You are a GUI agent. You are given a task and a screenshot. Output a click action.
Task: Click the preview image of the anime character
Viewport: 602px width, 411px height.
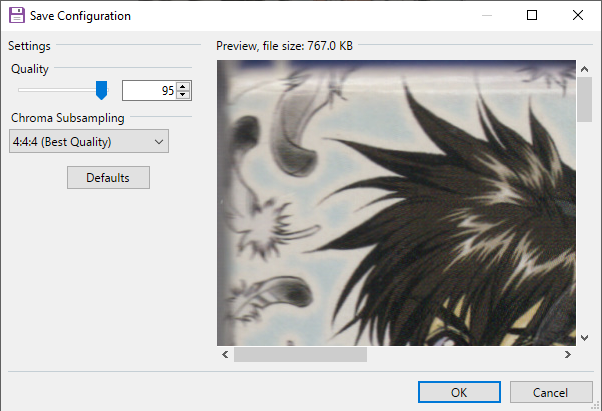click(x=395, y=202)
